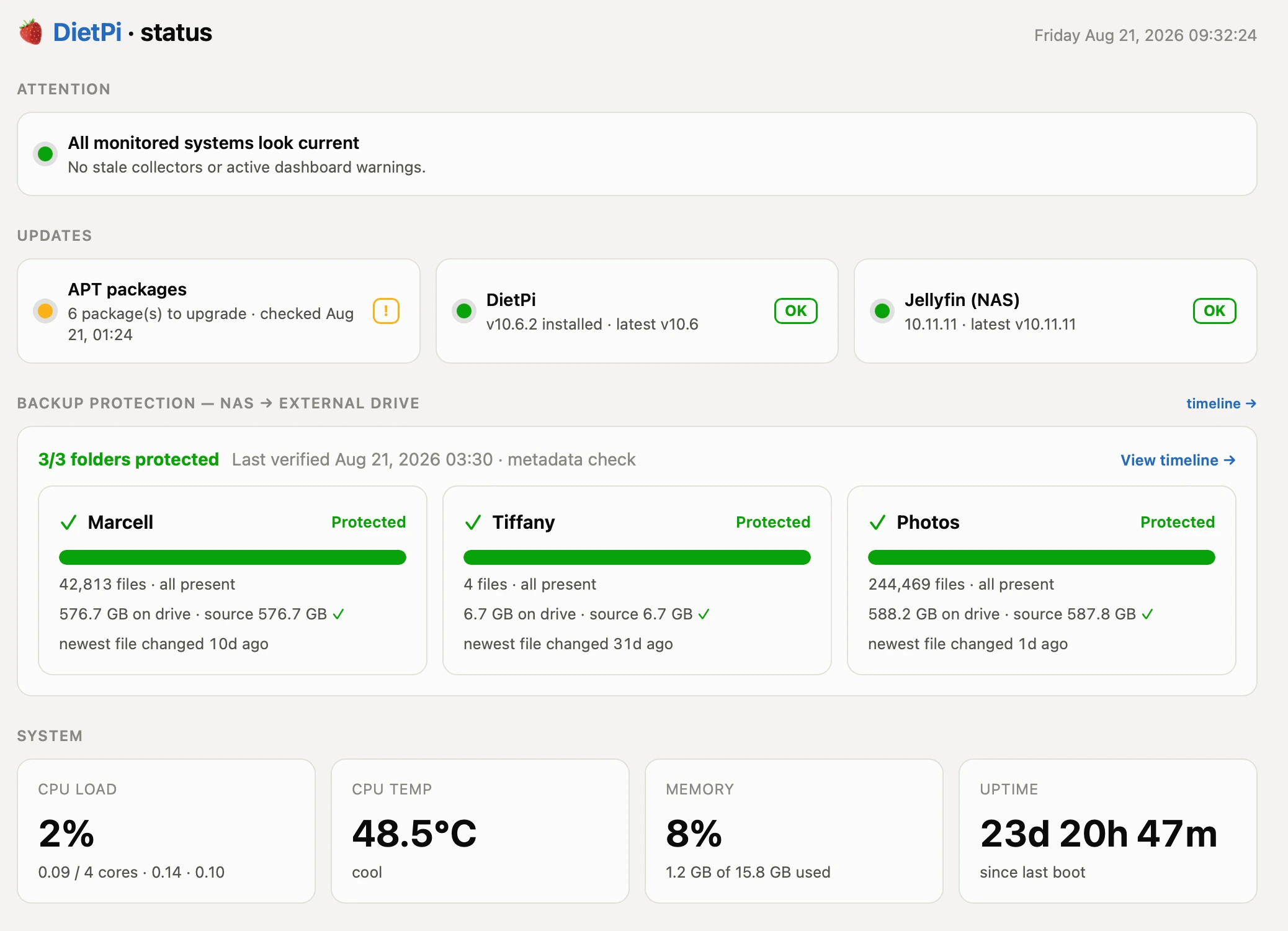
Task: Click the 23d 20h 47m uptime value
Action: (1099, 833)
